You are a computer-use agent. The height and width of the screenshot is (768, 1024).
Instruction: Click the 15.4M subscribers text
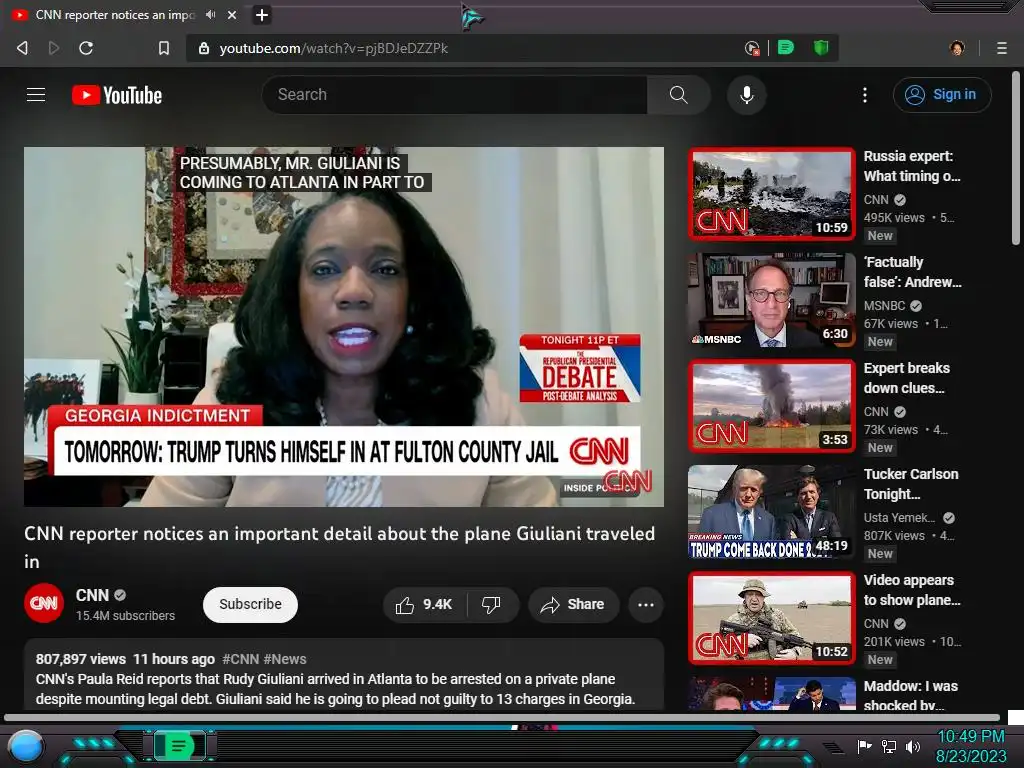(125, 616)
